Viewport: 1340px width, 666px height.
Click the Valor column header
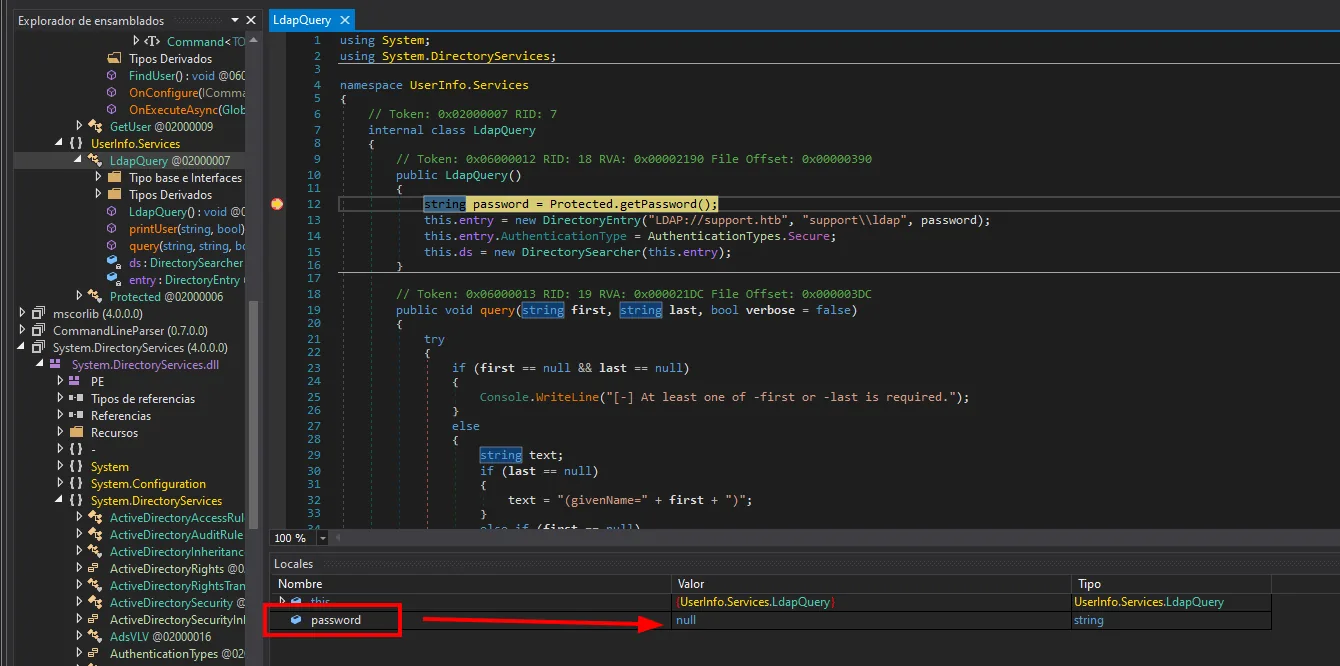[871, 584]
